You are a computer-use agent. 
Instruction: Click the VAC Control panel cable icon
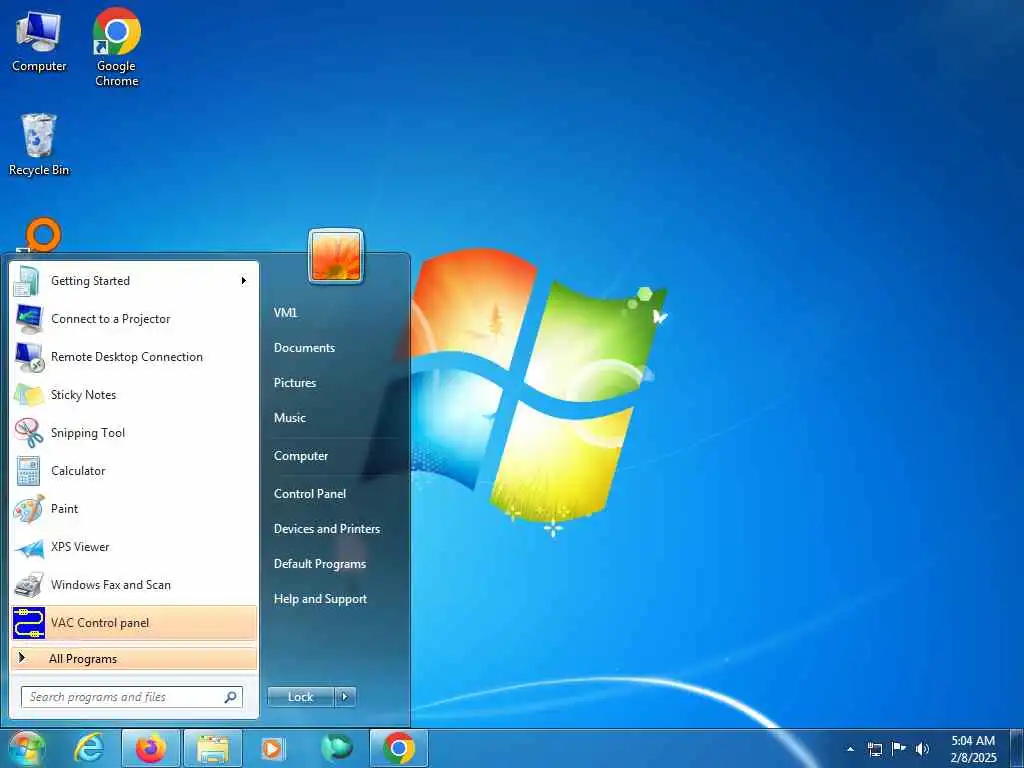pos(29,623)
